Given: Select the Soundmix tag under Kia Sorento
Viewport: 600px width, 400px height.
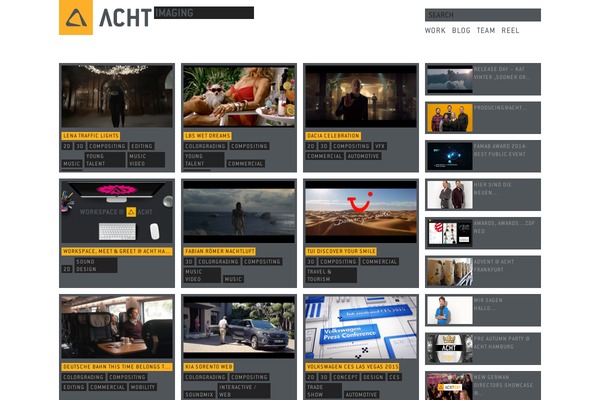Looking at the screenshot, I should coord(199,395).
